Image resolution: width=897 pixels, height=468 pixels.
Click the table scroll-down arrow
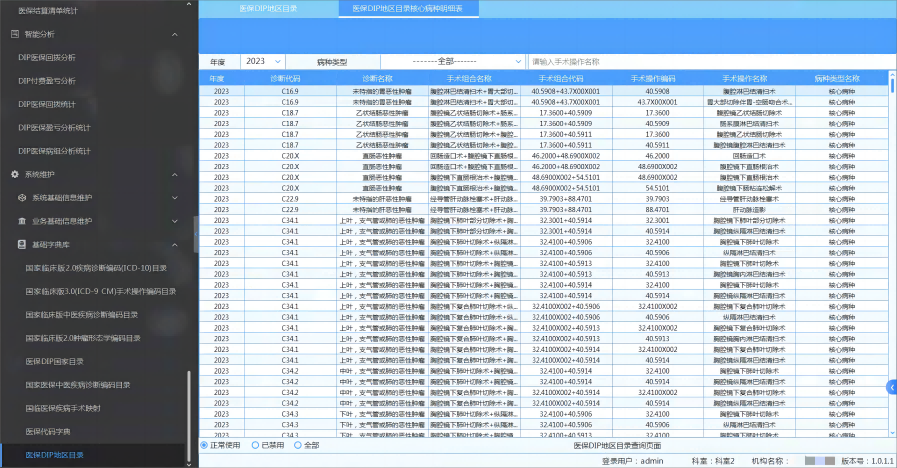tap(892, 433)
